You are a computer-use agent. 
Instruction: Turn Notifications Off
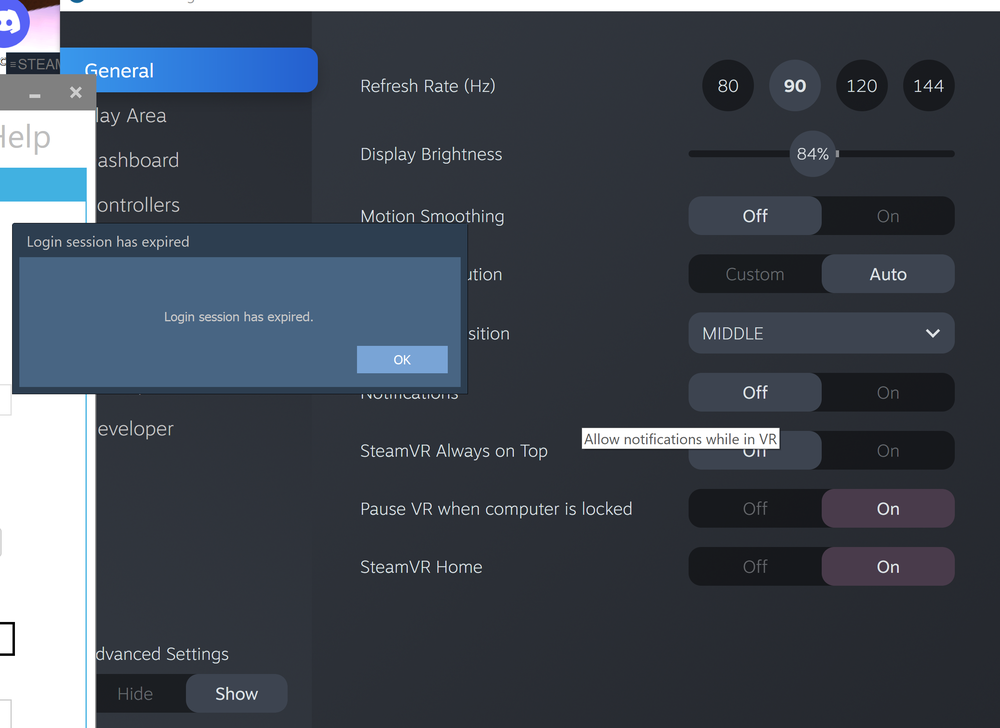click(755, 392)
